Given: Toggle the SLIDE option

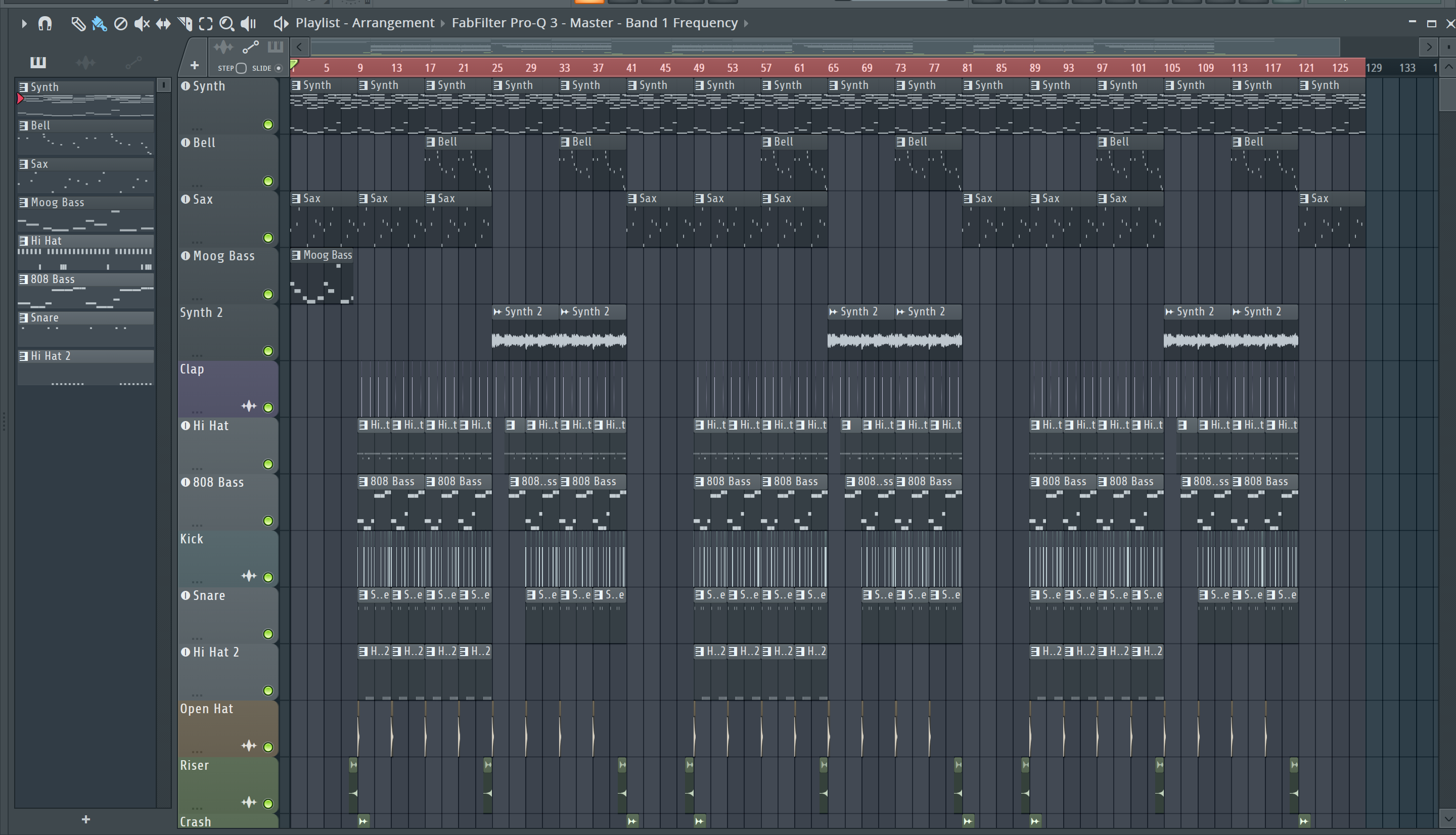Looking at the screenshot, I should [279, 68].
